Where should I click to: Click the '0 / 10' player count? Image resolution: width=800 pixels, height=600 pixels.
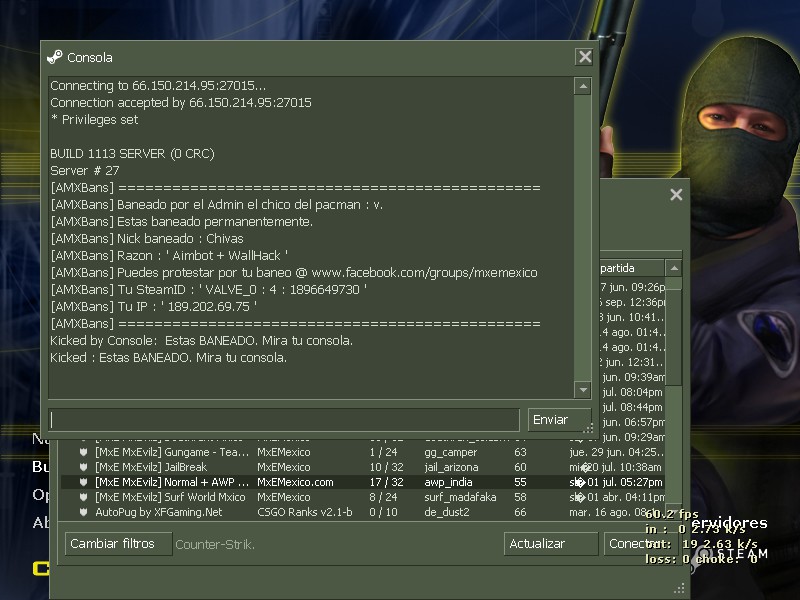pyautogui.click(x=383, y=512)
